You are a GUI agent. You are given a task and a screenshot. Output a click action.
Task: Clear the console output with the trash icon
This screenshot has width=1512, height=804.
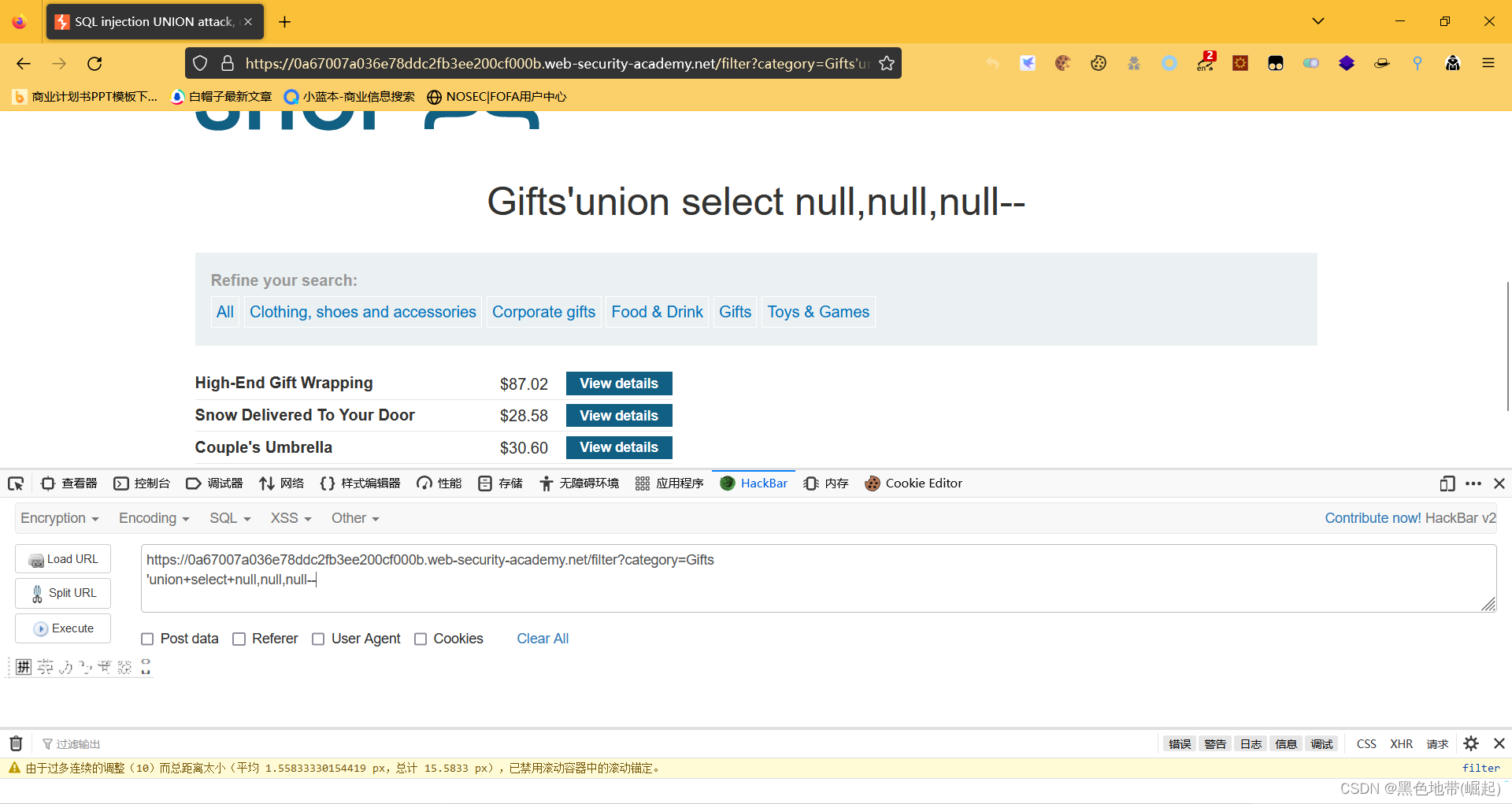tap(16, 743)
